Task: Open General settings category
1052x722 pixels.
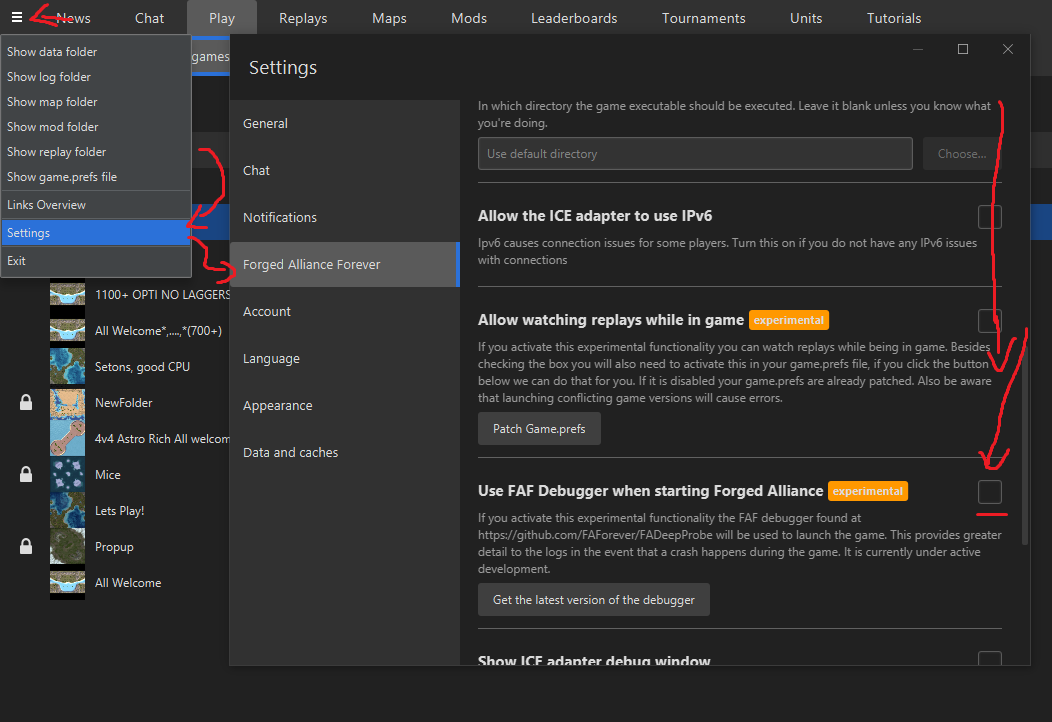Action: click(x=344, y=123)
